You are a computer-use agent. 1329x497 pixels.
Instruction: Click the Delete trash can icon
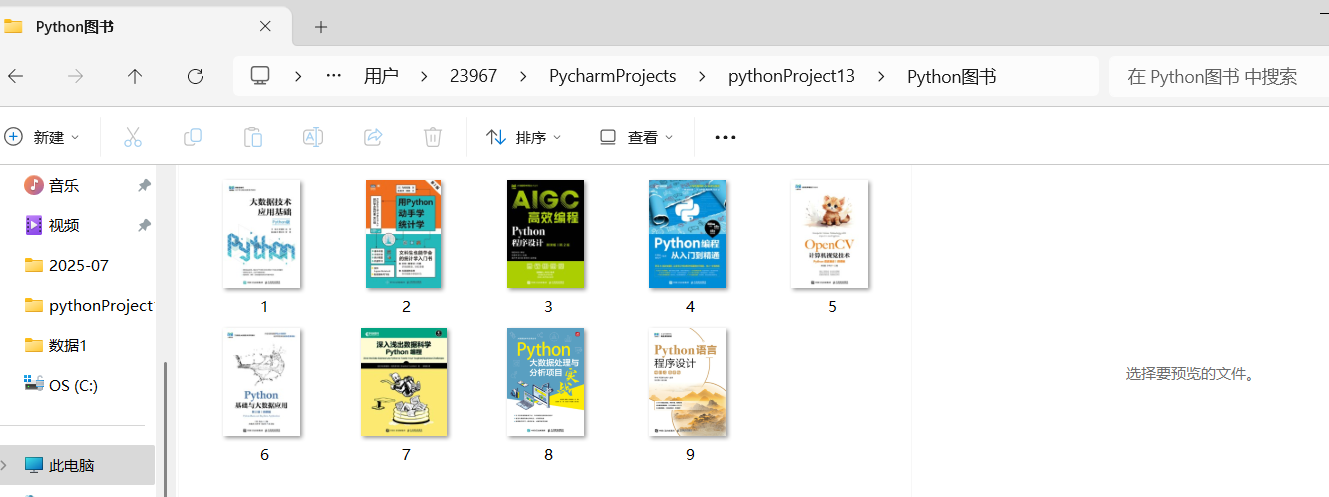coord(433,137)
